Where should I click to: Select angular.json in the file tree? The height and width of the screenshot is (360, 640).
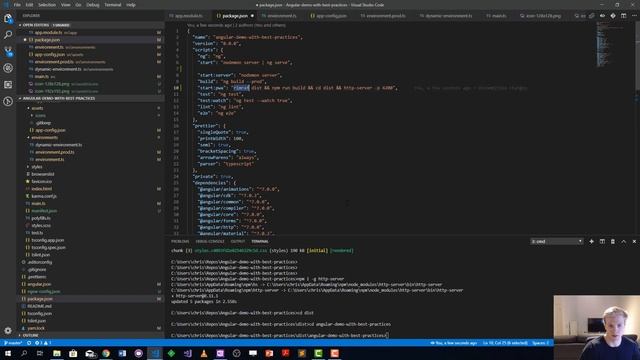coord(39,284)
